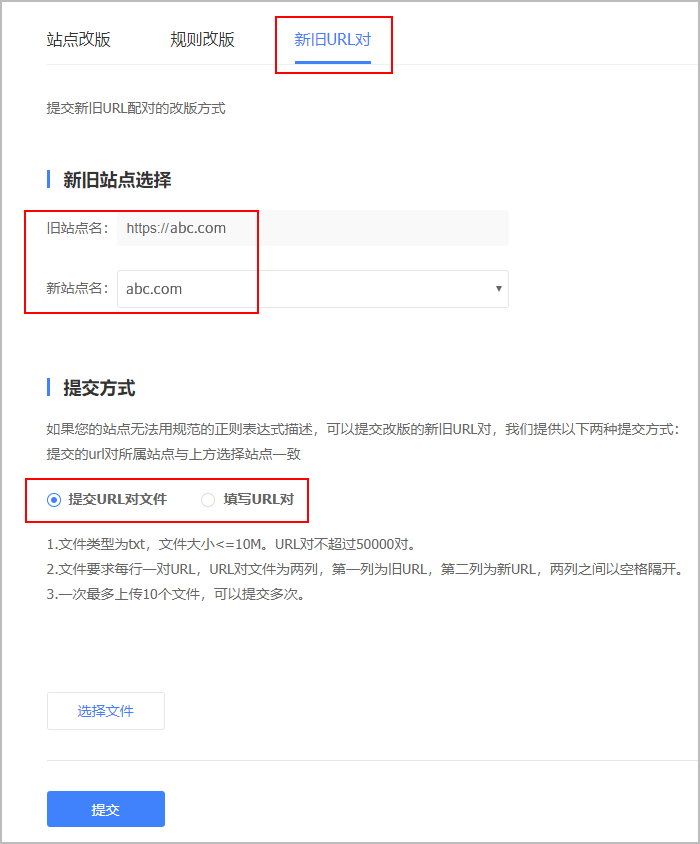Click the dropdown arrow of 新站点名
The width and height of the screenshot is (700, 844).
point(499,289)
